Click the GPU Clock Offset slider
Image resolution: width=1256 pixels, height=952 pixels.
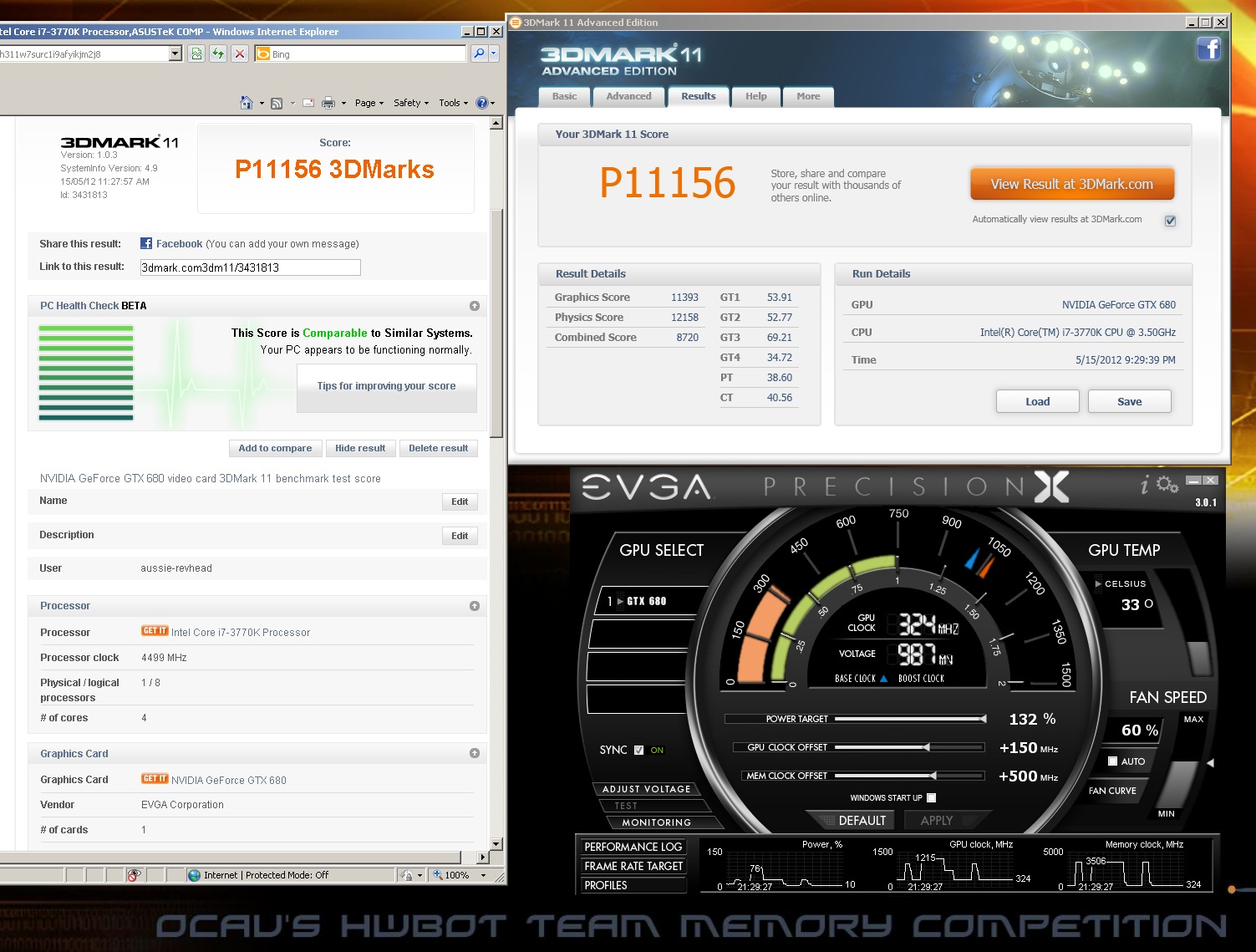(x=910, y=747)
